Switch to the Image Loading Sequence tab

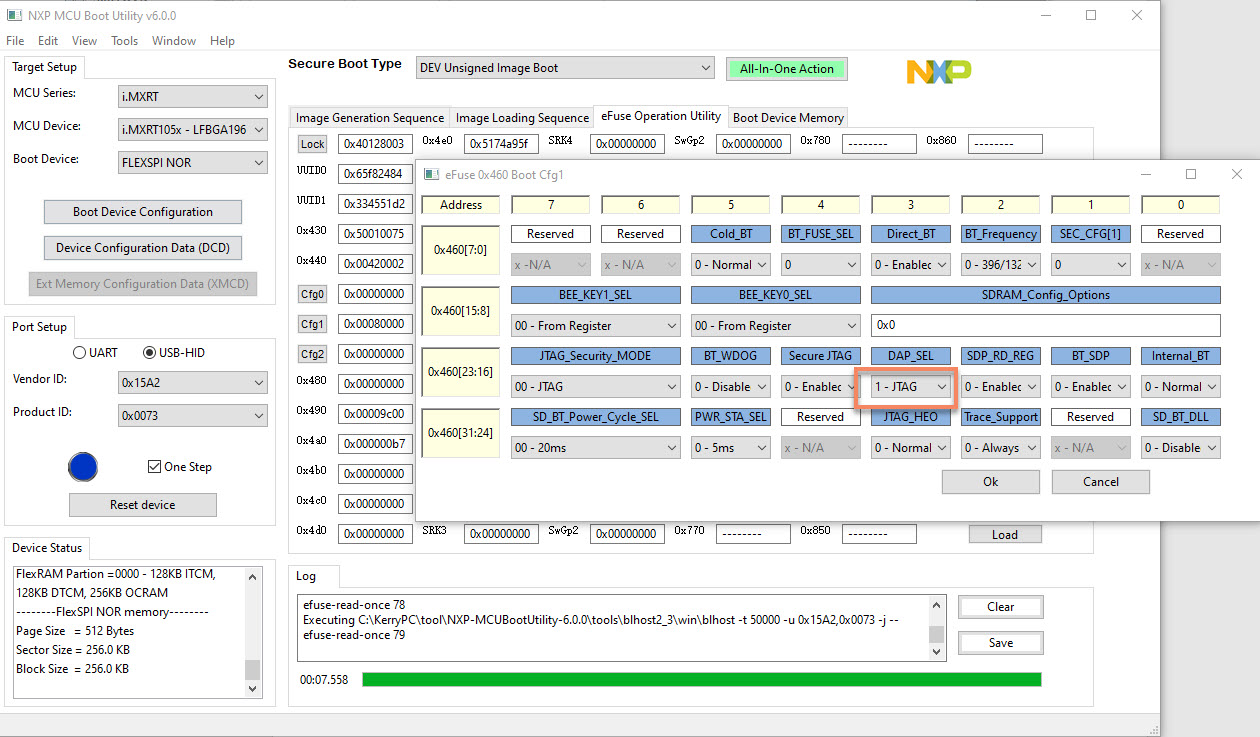(521, 117)
